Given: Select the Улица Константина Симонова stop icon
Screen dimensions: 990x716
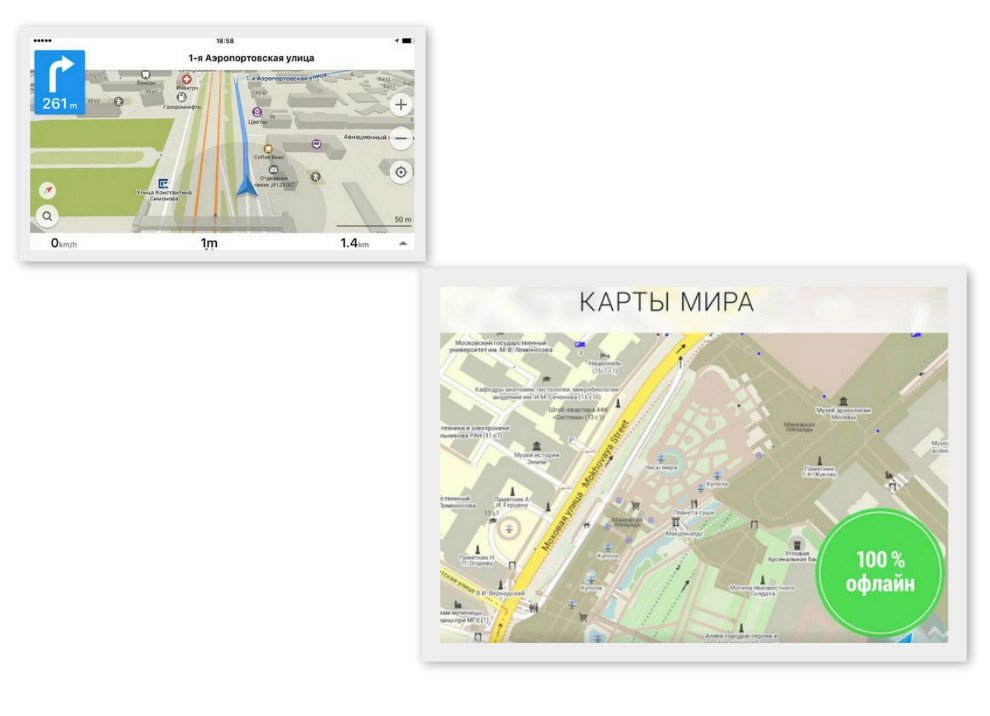Looking at the screenshot, I should tap(163, 183).
